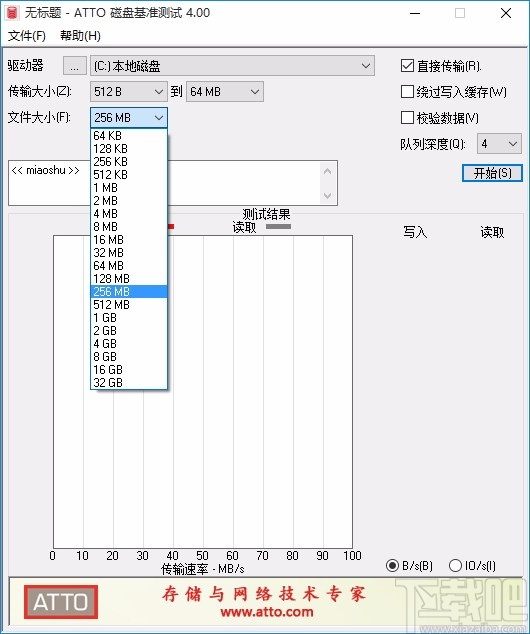Select highlighted 256 MB list entry
This screenshot has height=634, width=530.
click(x=129, y=292)
